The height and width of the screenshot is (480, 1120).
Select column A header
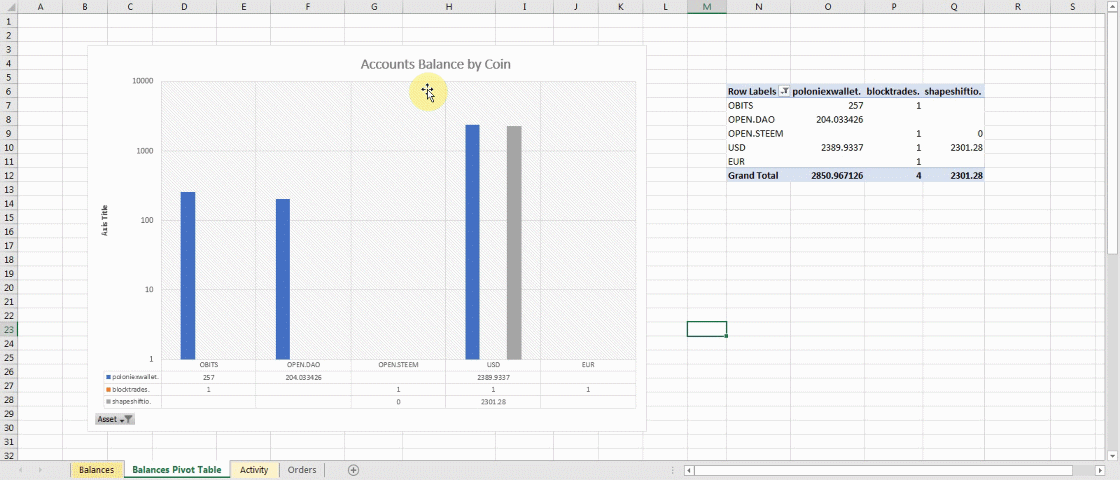[x=39, y=6]
